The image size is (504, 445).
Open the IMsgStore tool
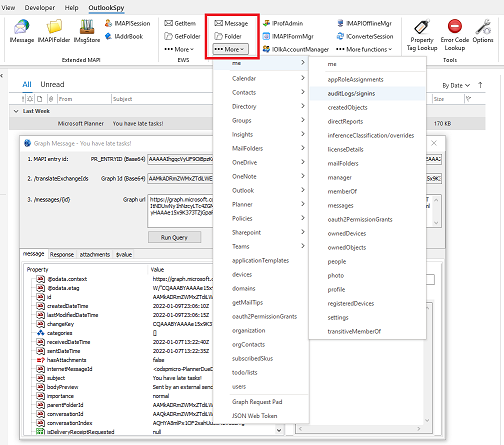[x=87, y=31]
